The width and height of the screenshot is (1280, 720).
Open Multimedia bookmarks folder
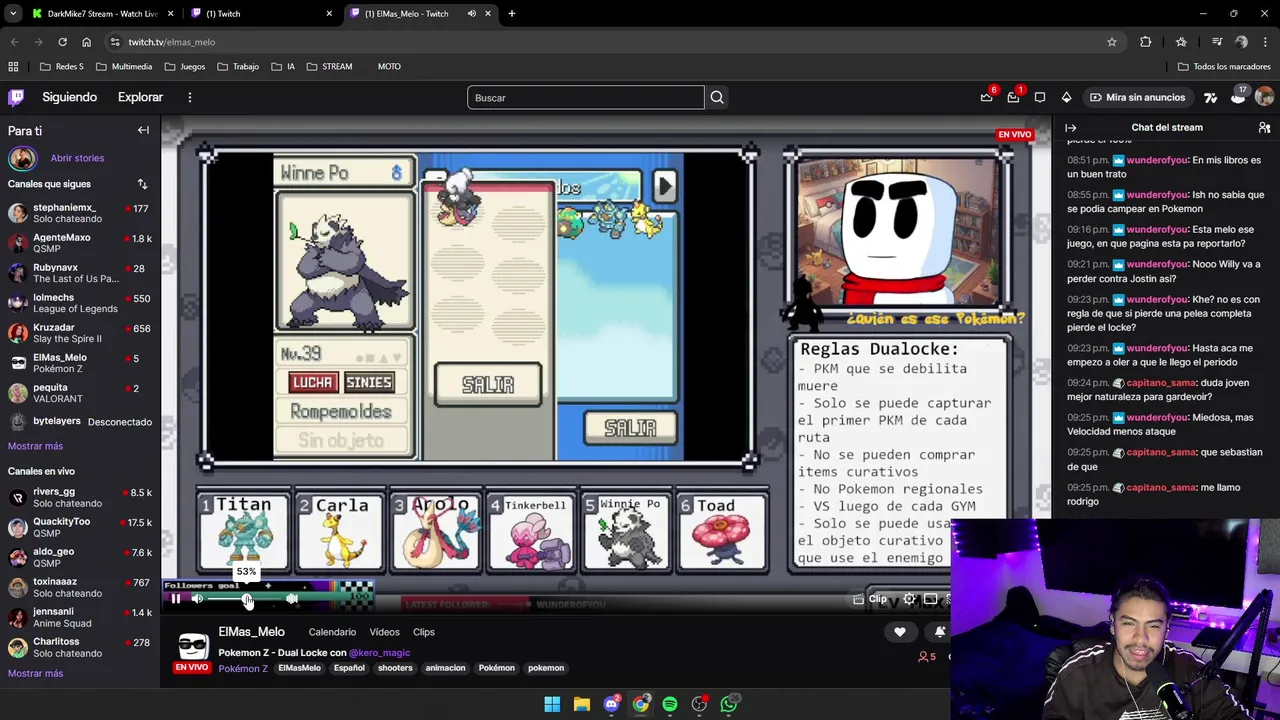click(124, 67)
